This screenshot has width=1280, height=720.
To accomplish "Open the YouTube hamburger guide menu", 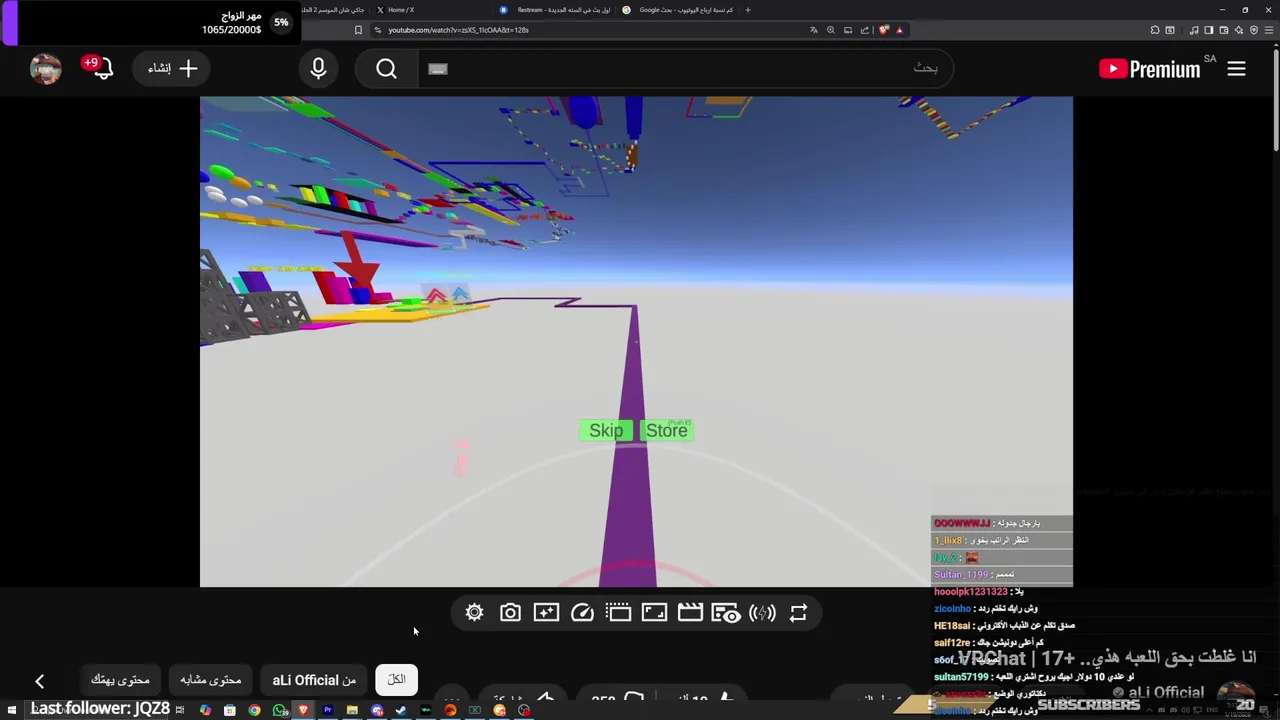I will [1236, 69].
